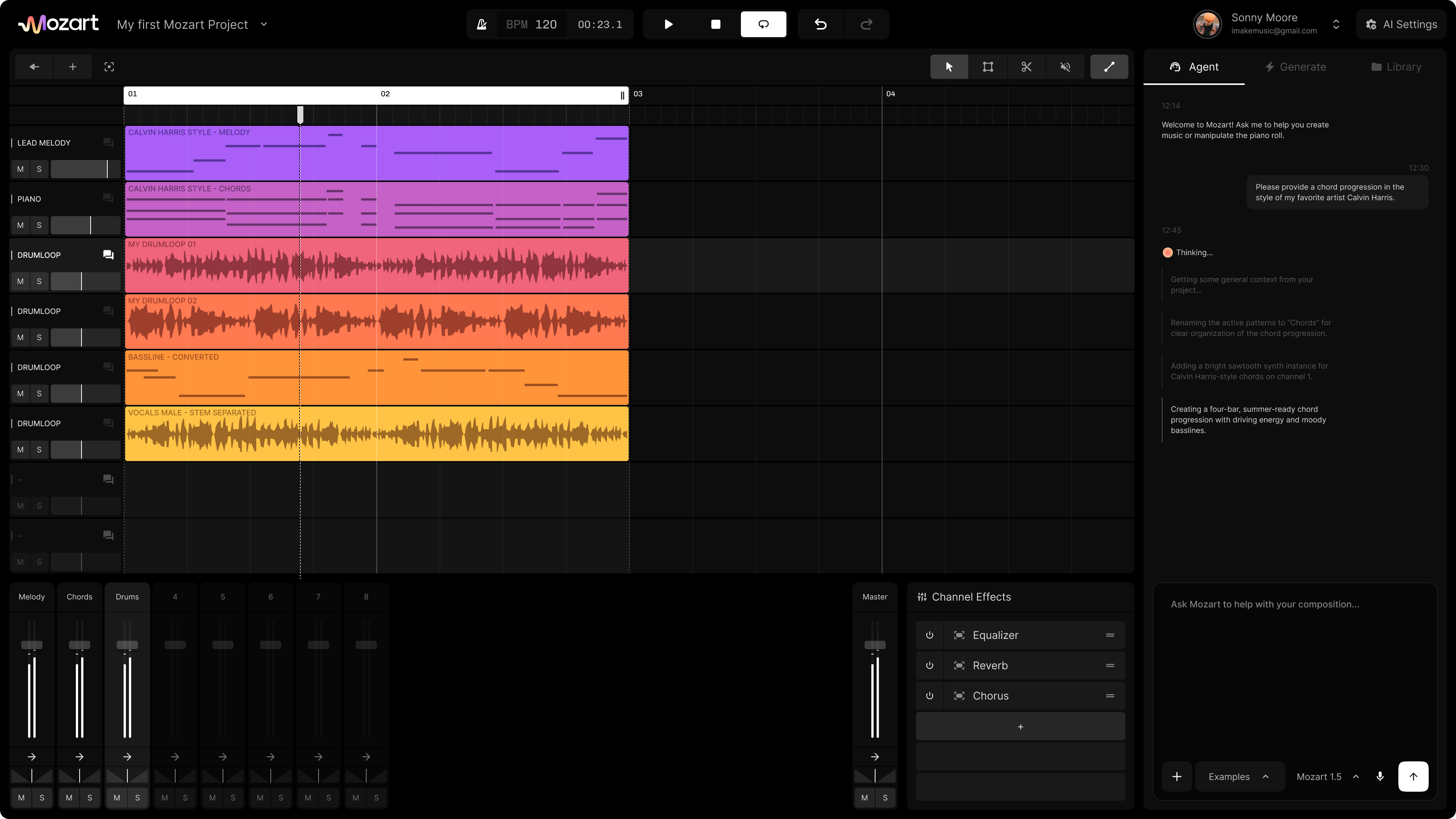This screenshot has height=819, width=1456.
Task: Solo the PIANO track
Action: click(x=39, y=225)
